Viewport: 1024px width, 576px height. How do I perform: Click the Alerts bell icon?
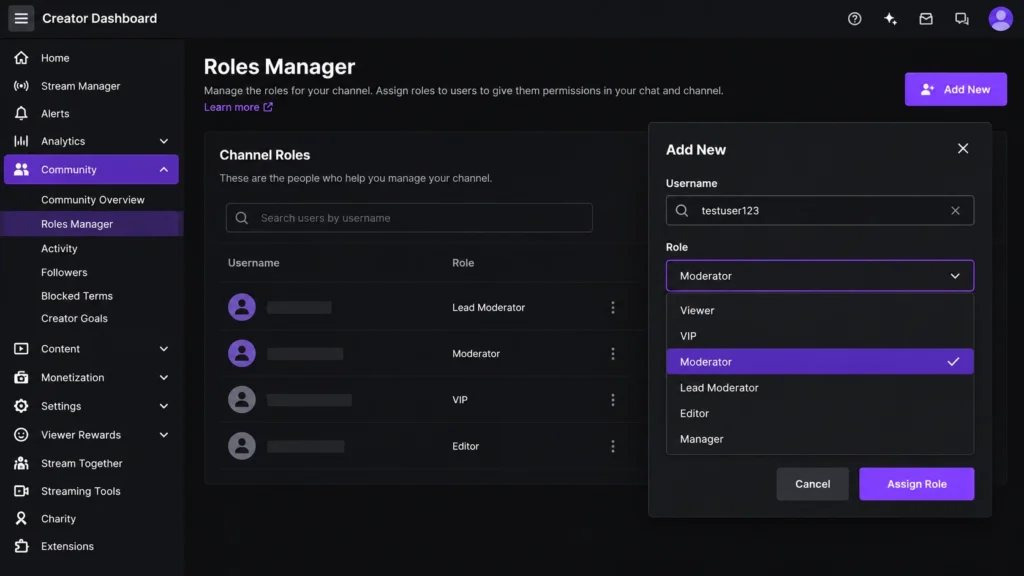click(21, 114)
